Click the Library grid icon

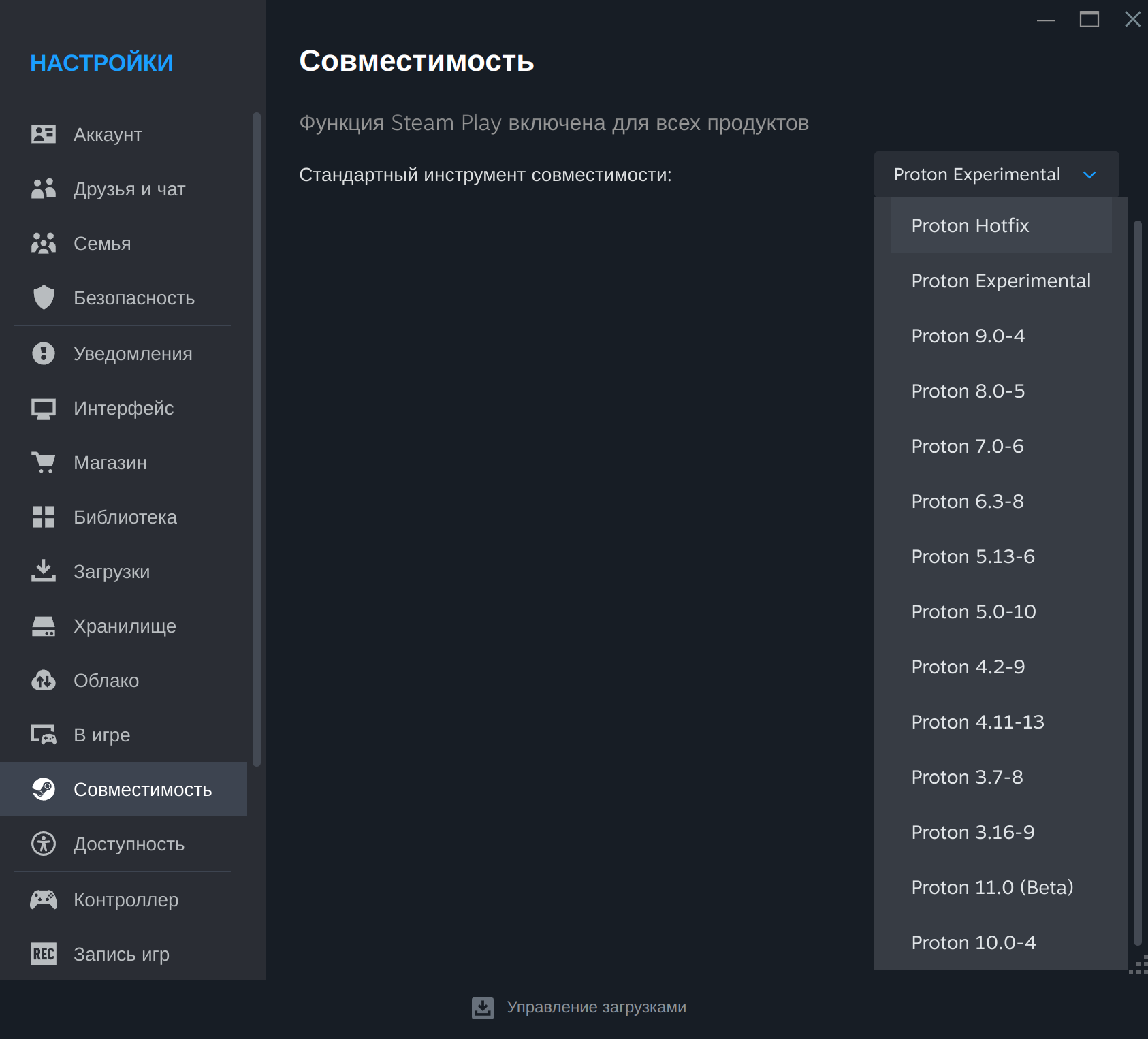tap(44, 517)
